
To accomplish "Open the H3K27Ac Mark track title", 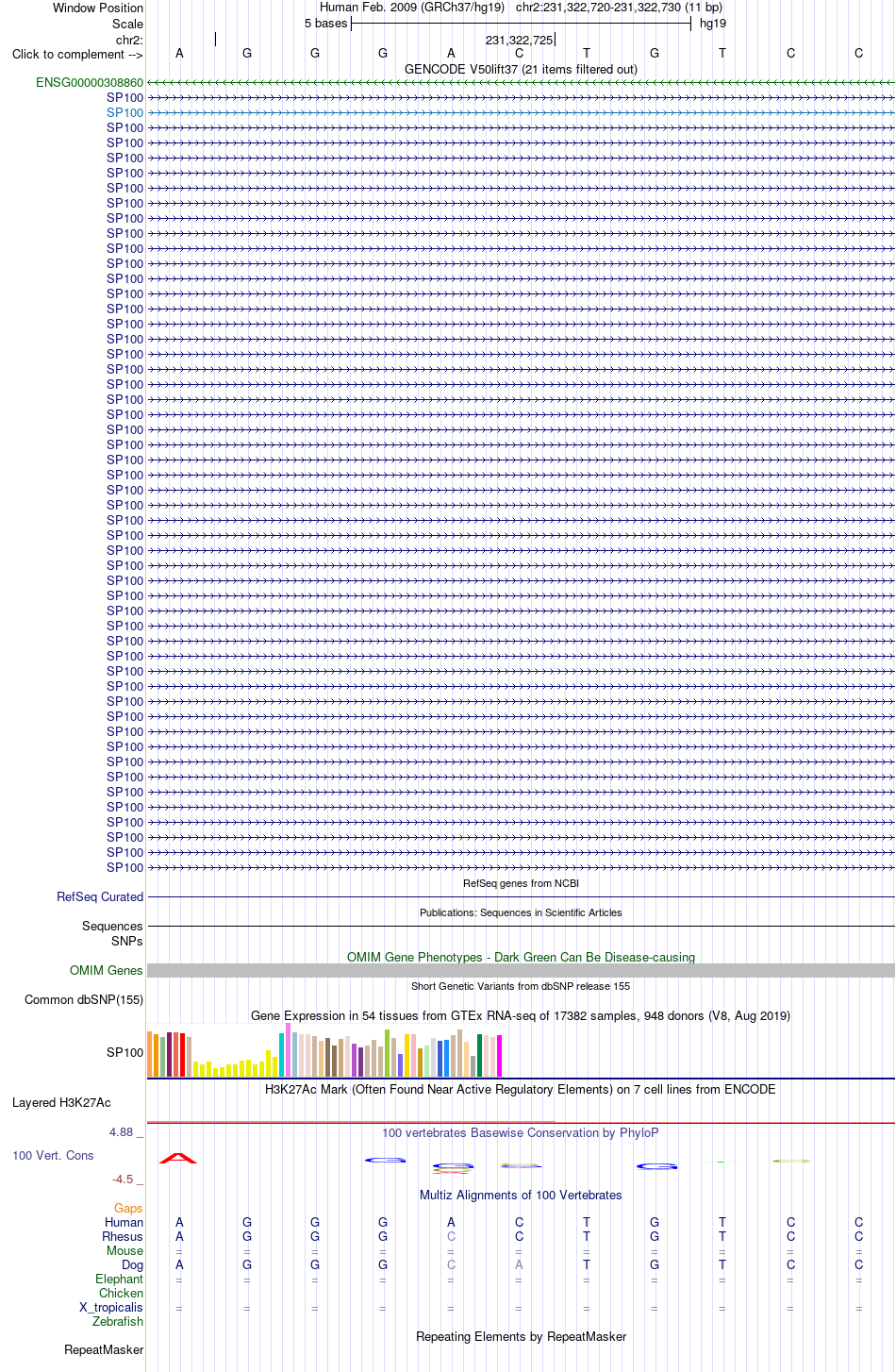I will point(521,1090).
